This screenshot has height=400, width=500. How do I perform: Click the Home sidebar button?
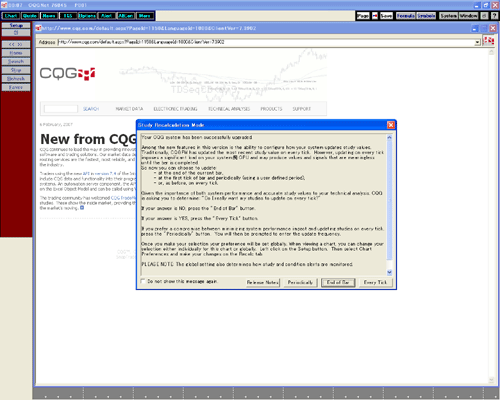(16, 53)
